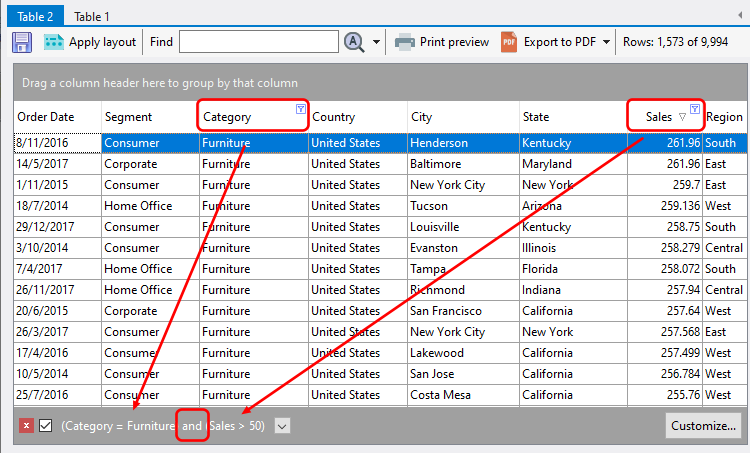Viewport: 750px width, 453px height.
Task: Open the dropdown arrow beside the find icon
Action: click(377, 42)
